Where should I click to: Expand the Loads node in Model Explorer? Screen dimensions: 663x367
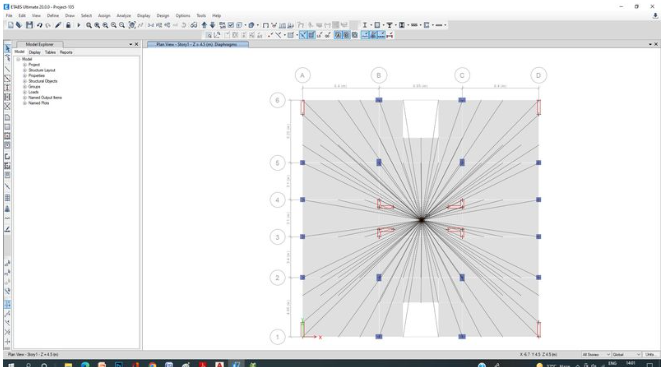pyautogui.click(x=25, y=92)
